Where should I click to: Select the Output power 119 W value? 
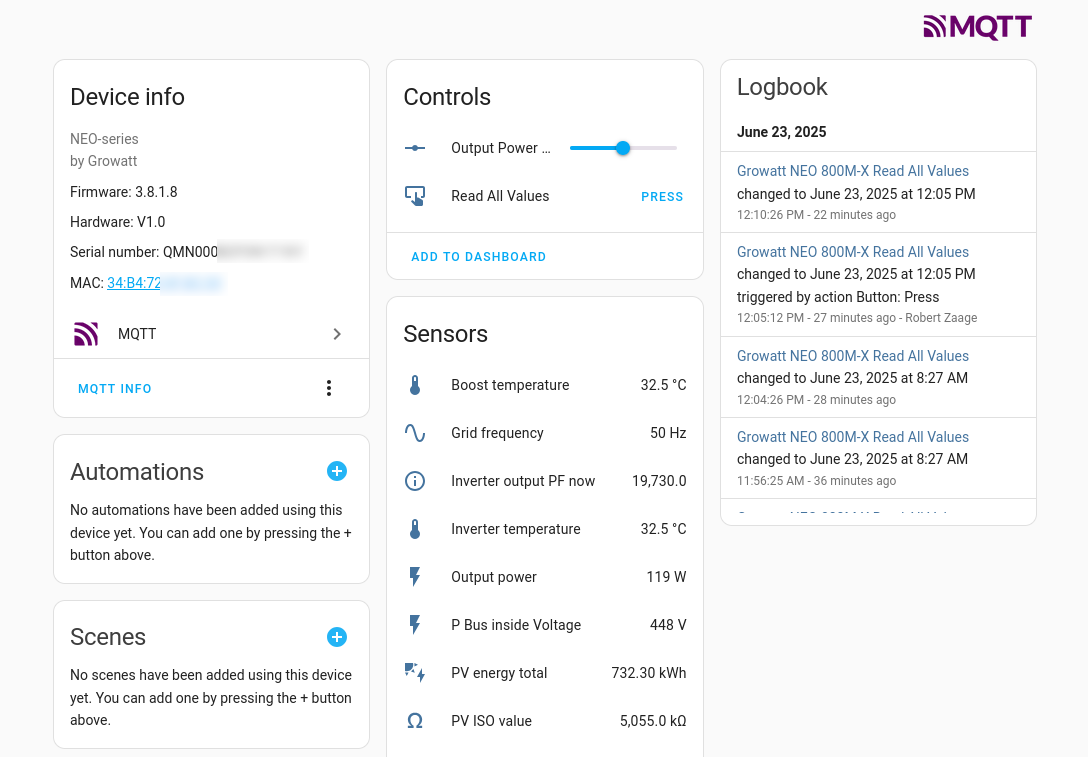click(666, 577)
